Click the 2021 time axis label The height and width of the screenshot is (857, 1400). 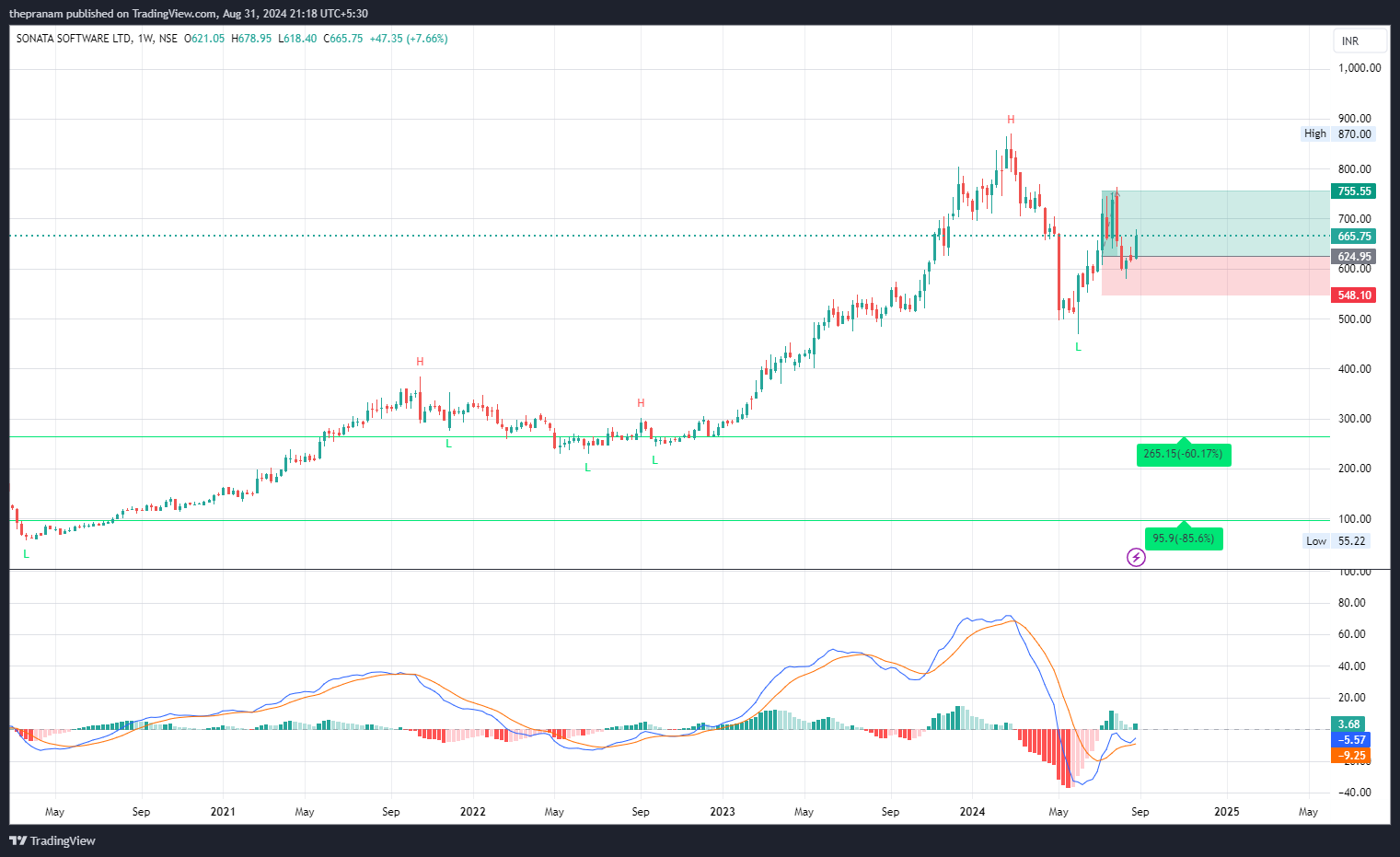223,812
